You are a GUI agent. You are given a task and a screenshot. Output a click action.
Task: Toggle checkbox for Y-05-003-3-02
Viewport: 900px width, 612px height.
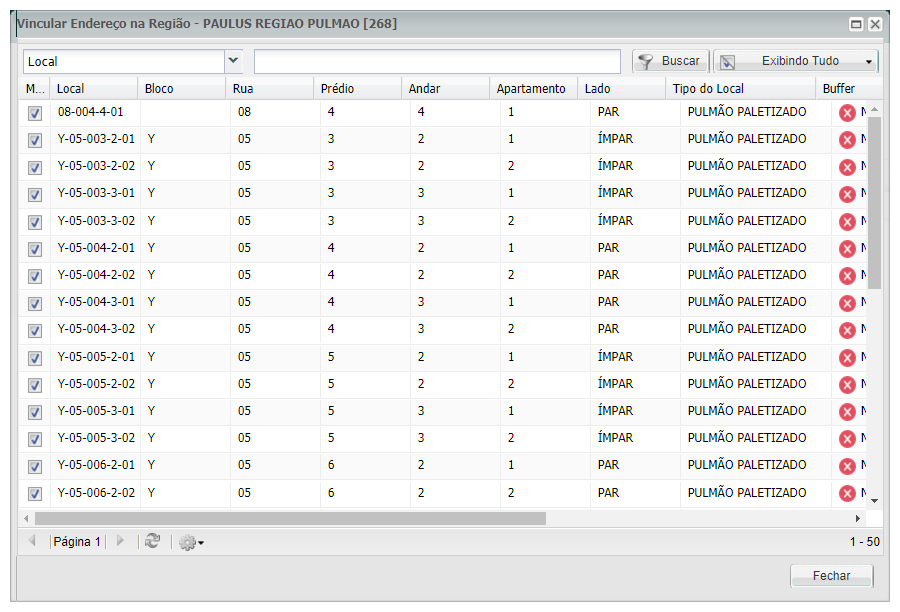coord(35,222)
